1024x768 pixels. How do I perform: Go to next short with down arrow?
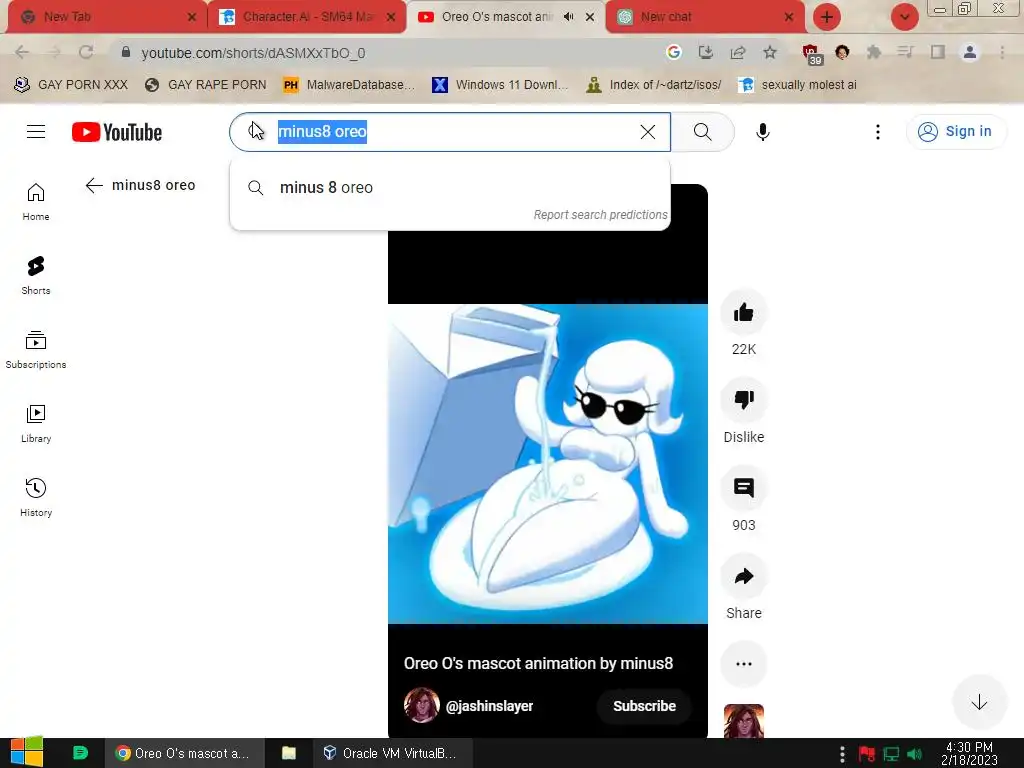[x=979, y=703]
